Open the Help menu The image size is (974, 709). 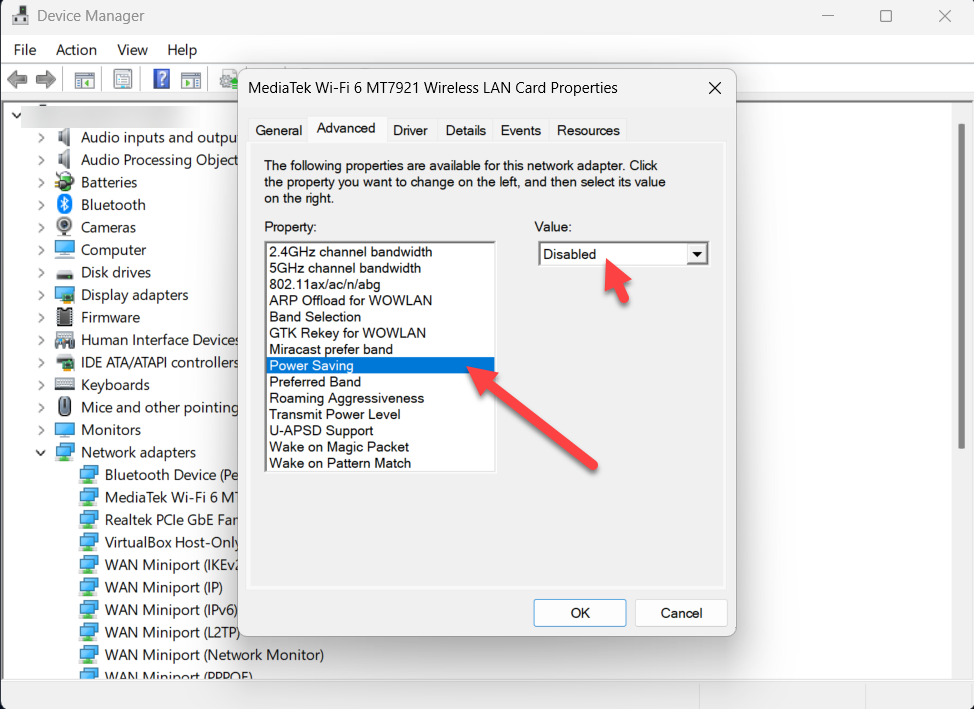pyautogui.click(x=182, y=50)
